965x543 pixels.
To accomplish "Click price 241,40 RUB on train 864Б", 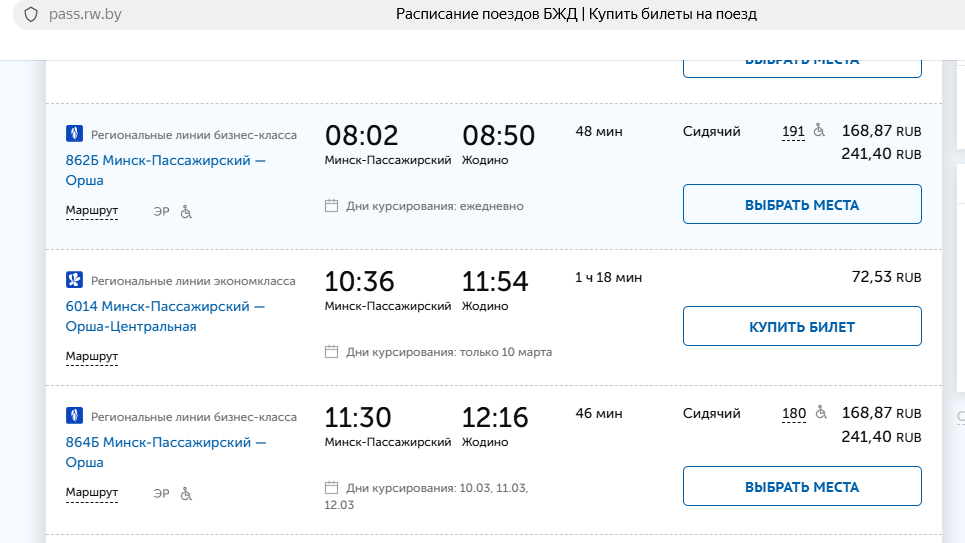I will click(881, 437).
